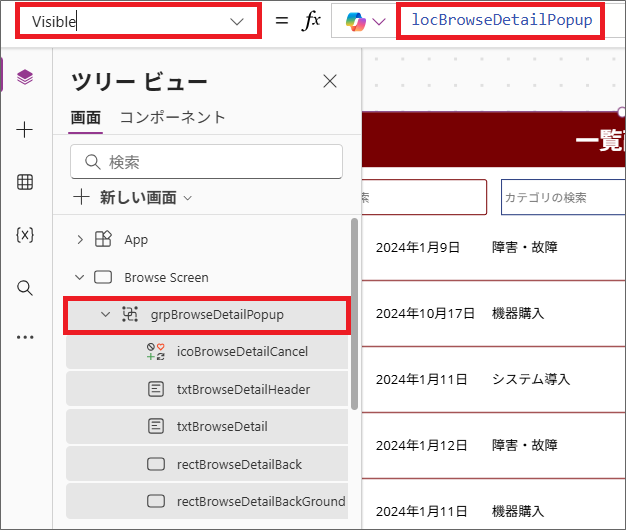Switch to the コンポーネント tab
Image resolution: width=626 pixels, height=530 pixels.
click(x=172, y=117)
